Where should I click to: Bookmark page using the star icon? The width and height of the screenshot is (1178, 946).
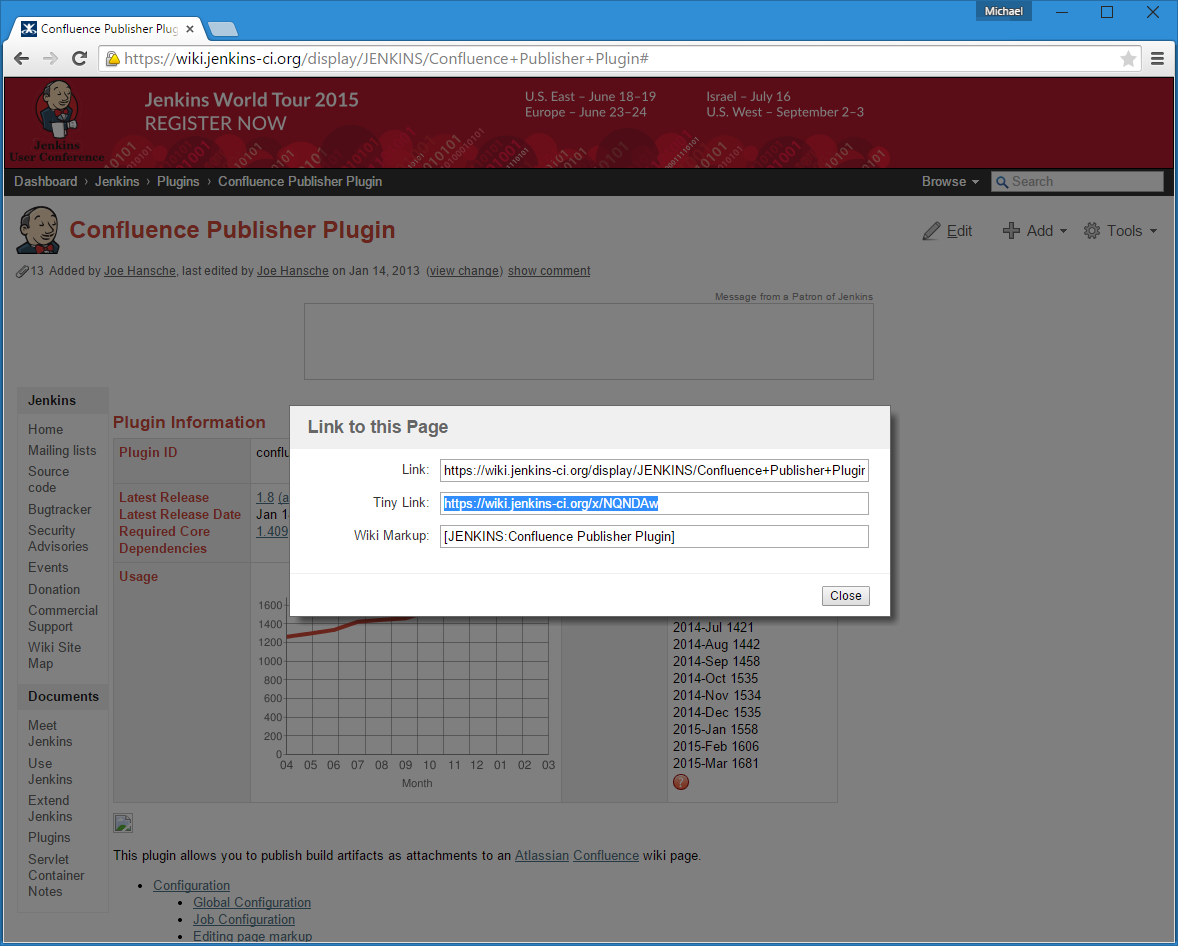click(1128, 59)
